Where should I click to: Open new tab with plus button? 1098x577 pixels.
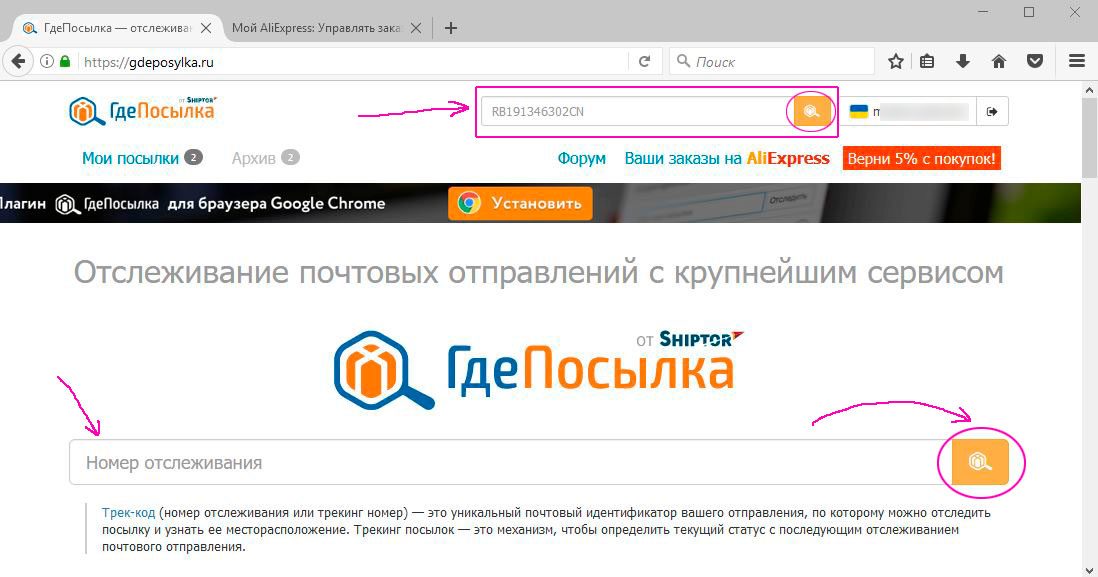451,28
